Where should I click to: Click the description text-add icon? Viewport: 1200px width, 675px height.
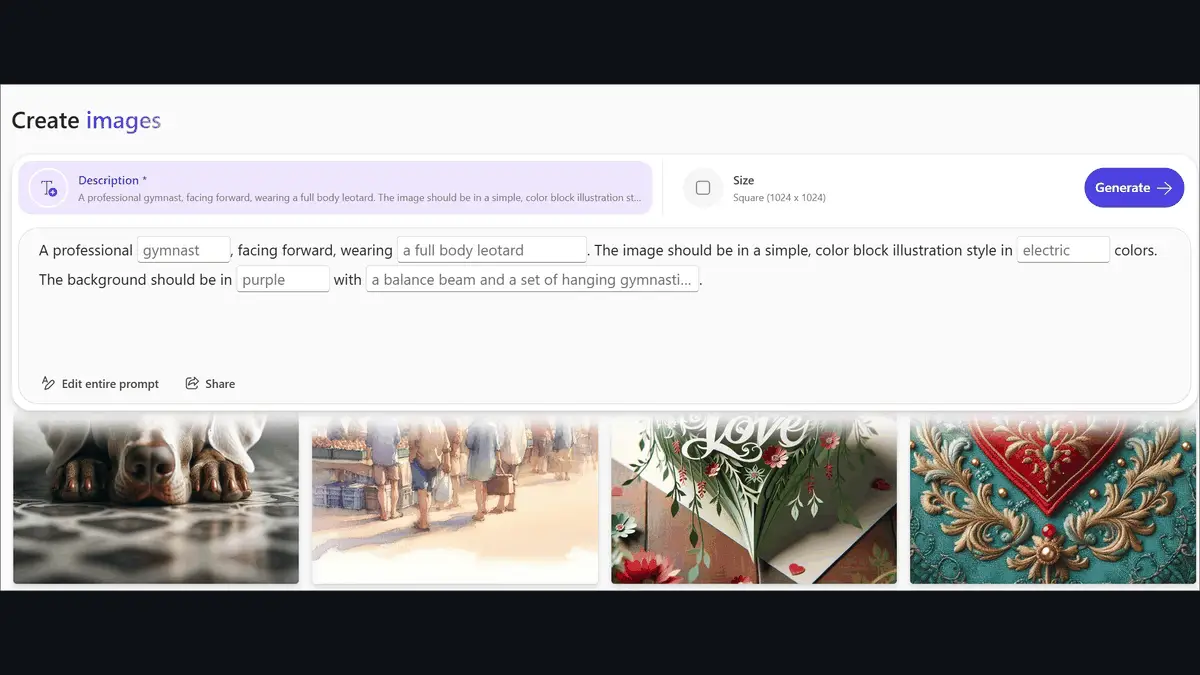pyautogui.click(x=48, y=188)
